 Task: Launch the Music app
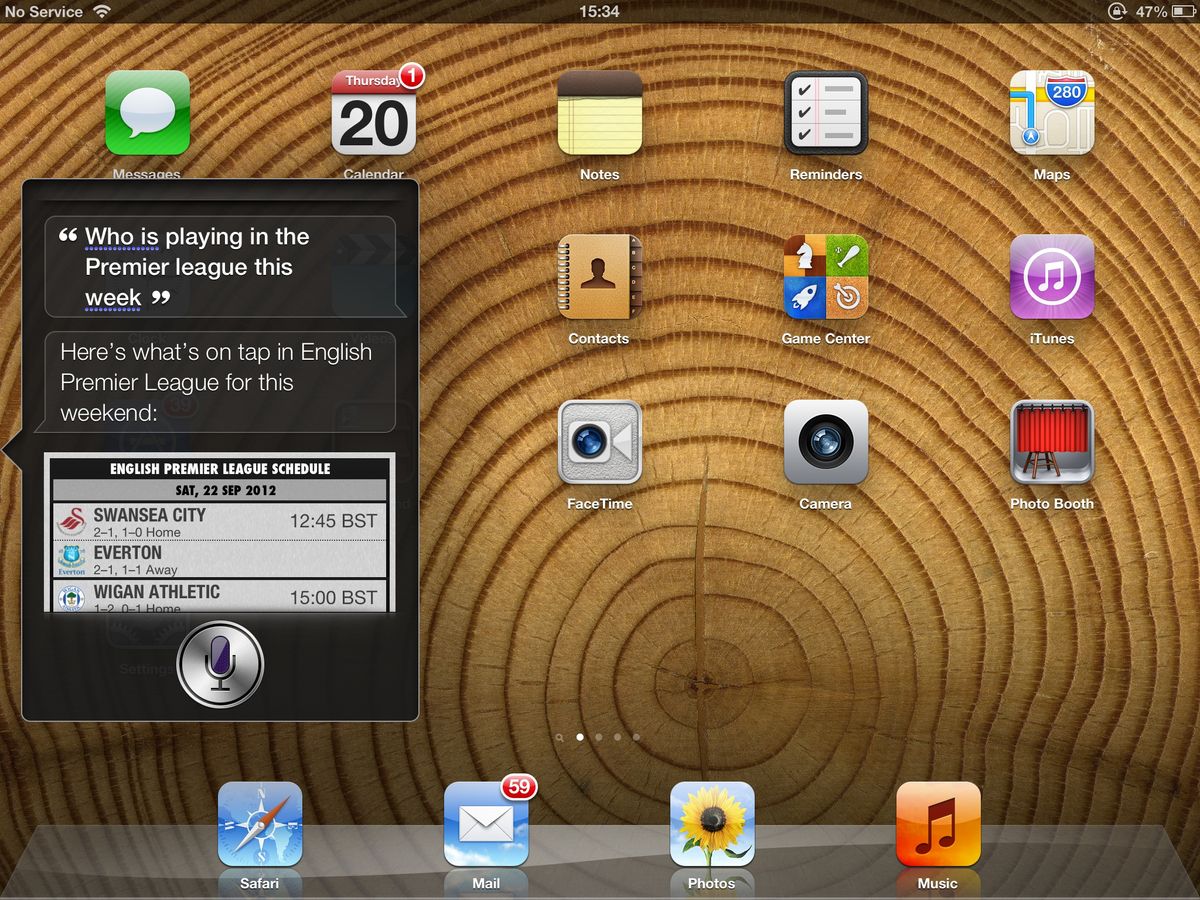tap(938, 822)
